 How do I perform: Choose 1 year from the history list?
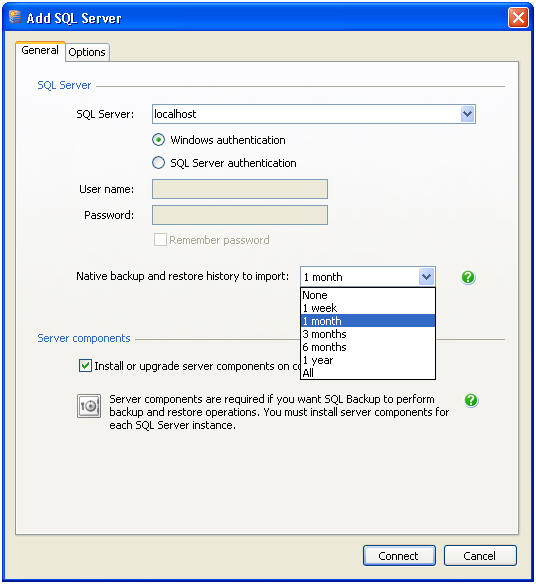tap(368, 360)
